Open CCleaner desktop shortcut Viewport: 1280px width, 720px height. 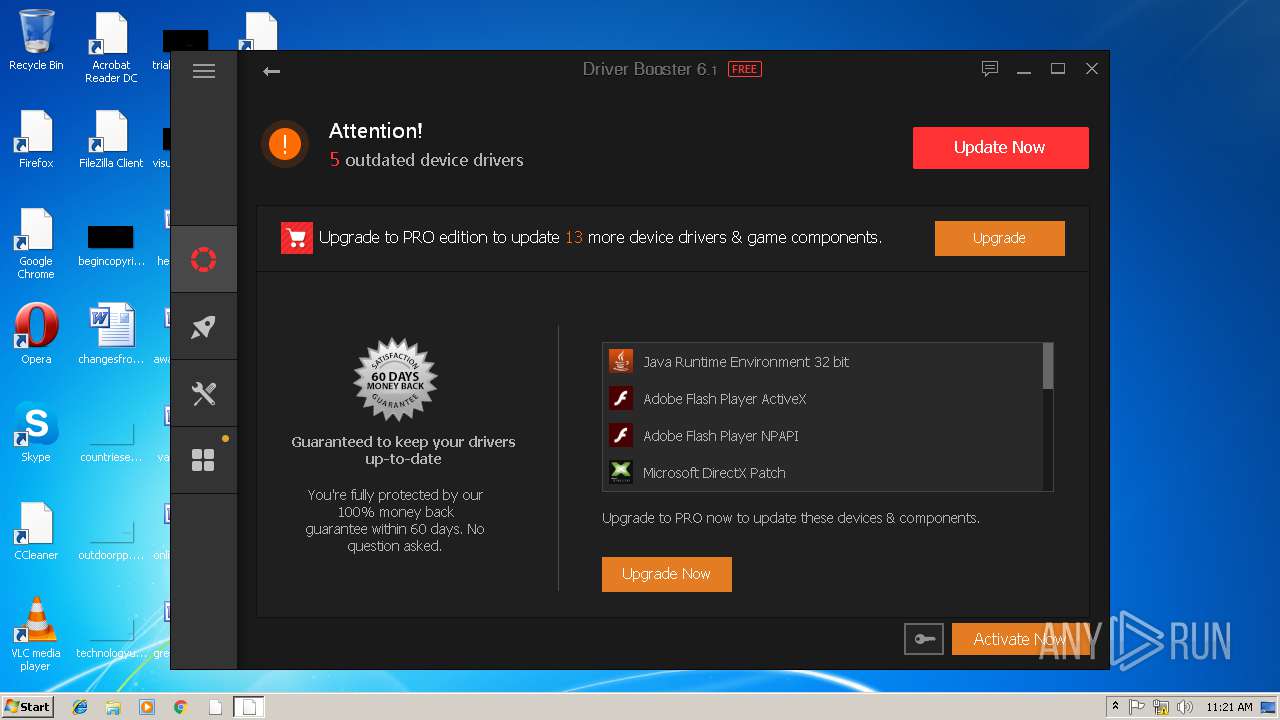[x=36, y=530]
